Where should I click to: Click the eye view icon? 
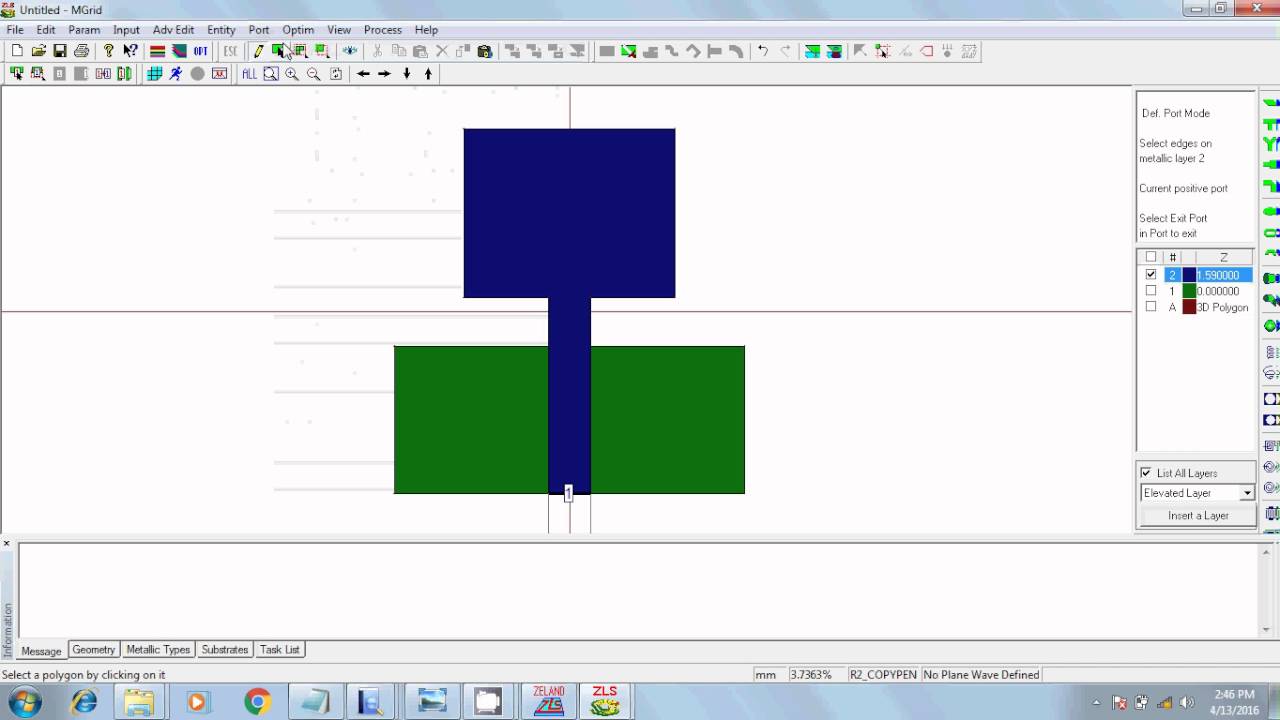350,51
